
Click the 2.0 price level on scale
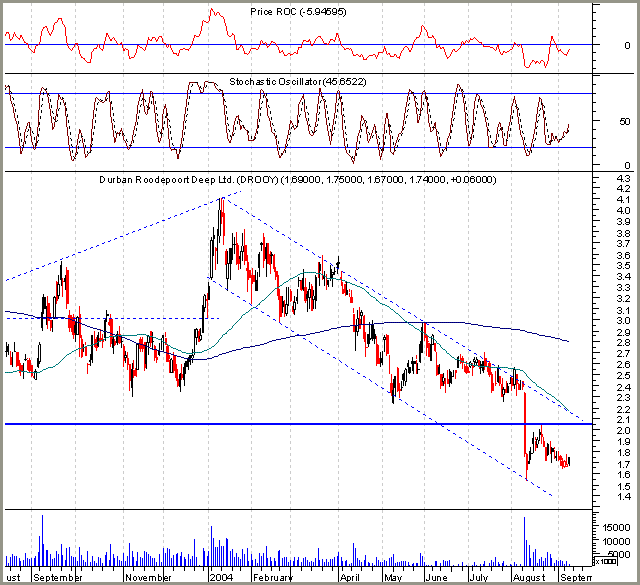[x=612, y=430]
